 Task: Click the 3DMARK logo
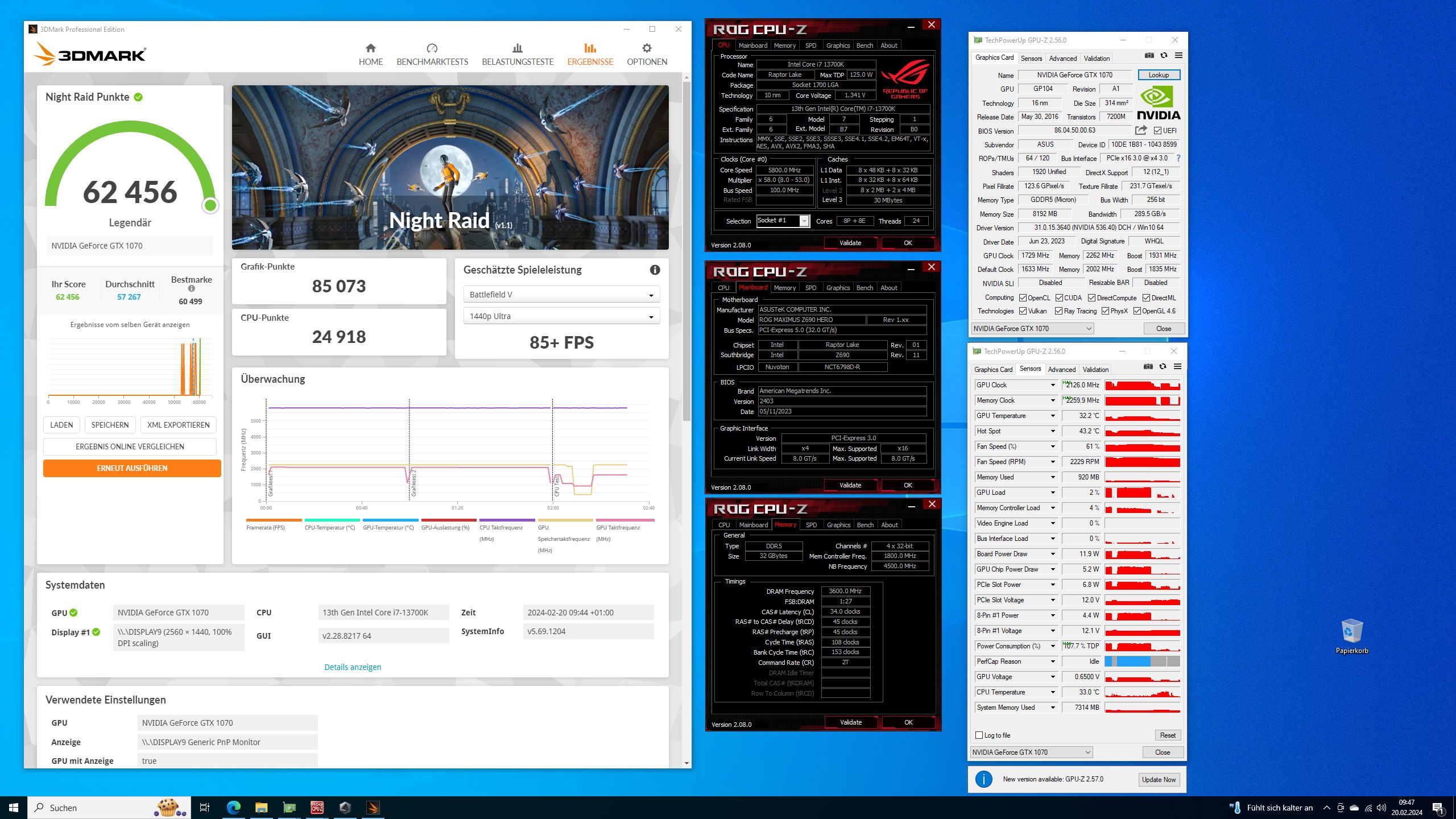(90, 54)
